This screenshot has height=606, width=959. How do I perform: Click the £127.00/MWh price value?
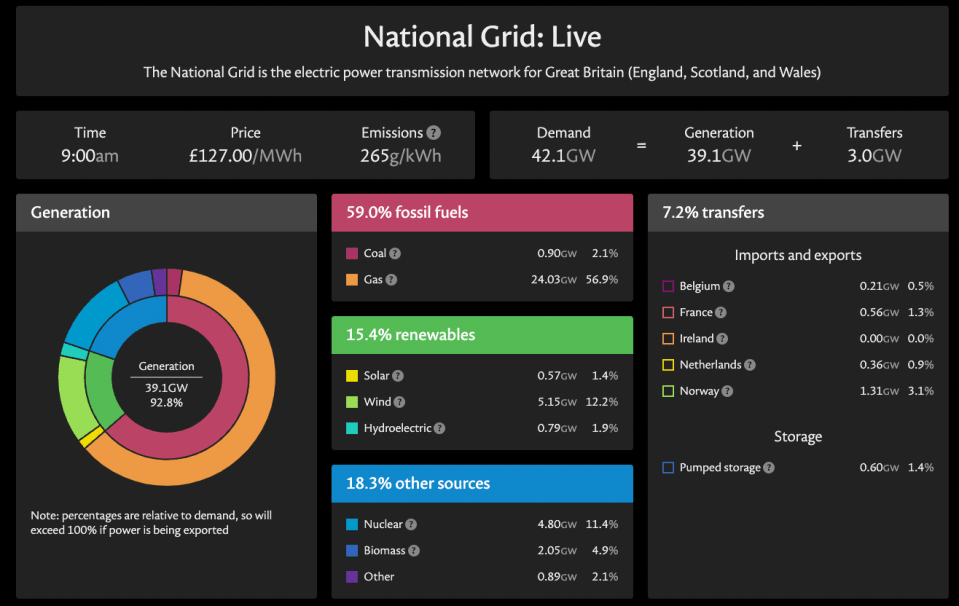(245, 156)
